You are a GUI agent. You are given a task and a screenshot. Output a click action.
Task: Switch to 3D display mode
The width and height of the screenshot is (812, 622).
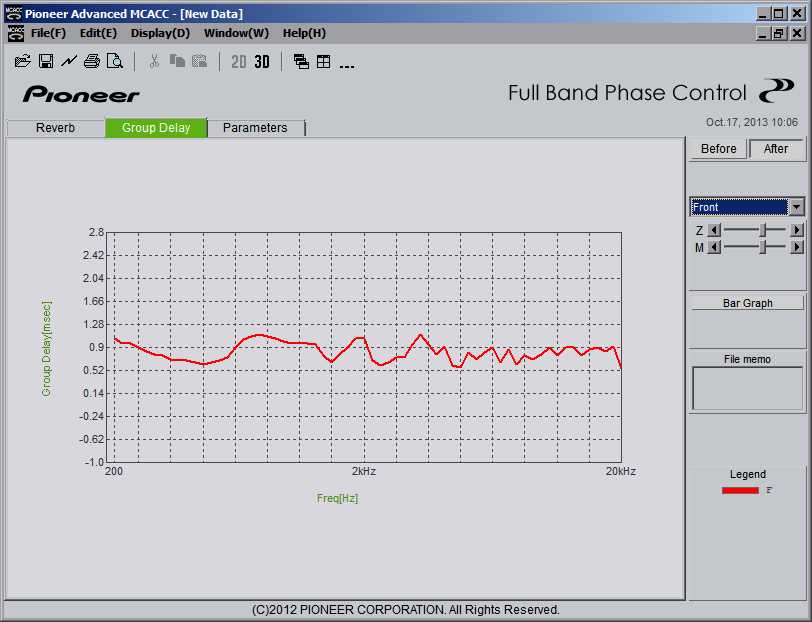(262, 62)
